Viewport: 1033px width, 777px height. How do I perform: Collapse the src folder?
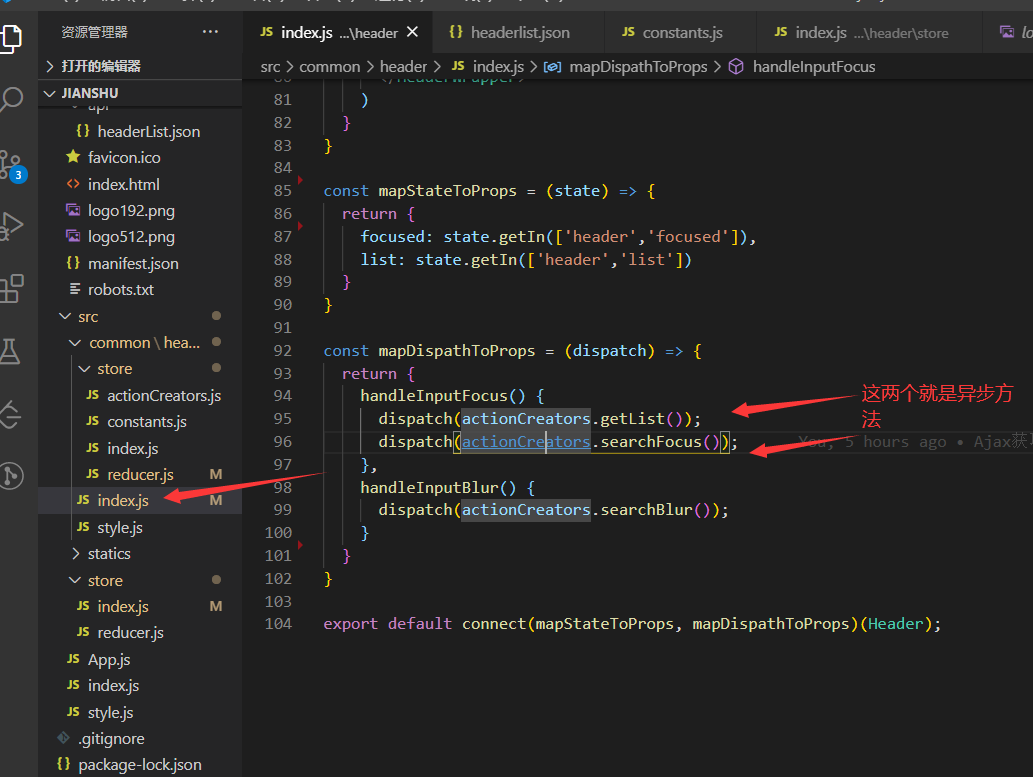point(140,316)
